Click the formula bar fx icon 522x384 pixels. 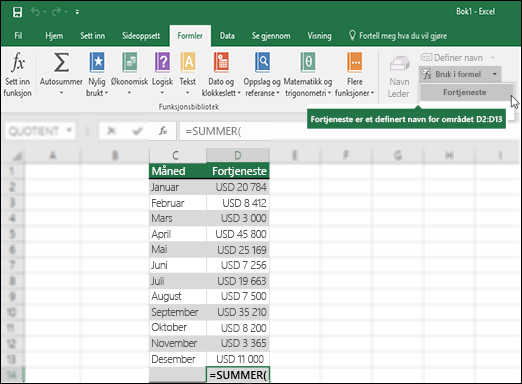coord(163,131)
